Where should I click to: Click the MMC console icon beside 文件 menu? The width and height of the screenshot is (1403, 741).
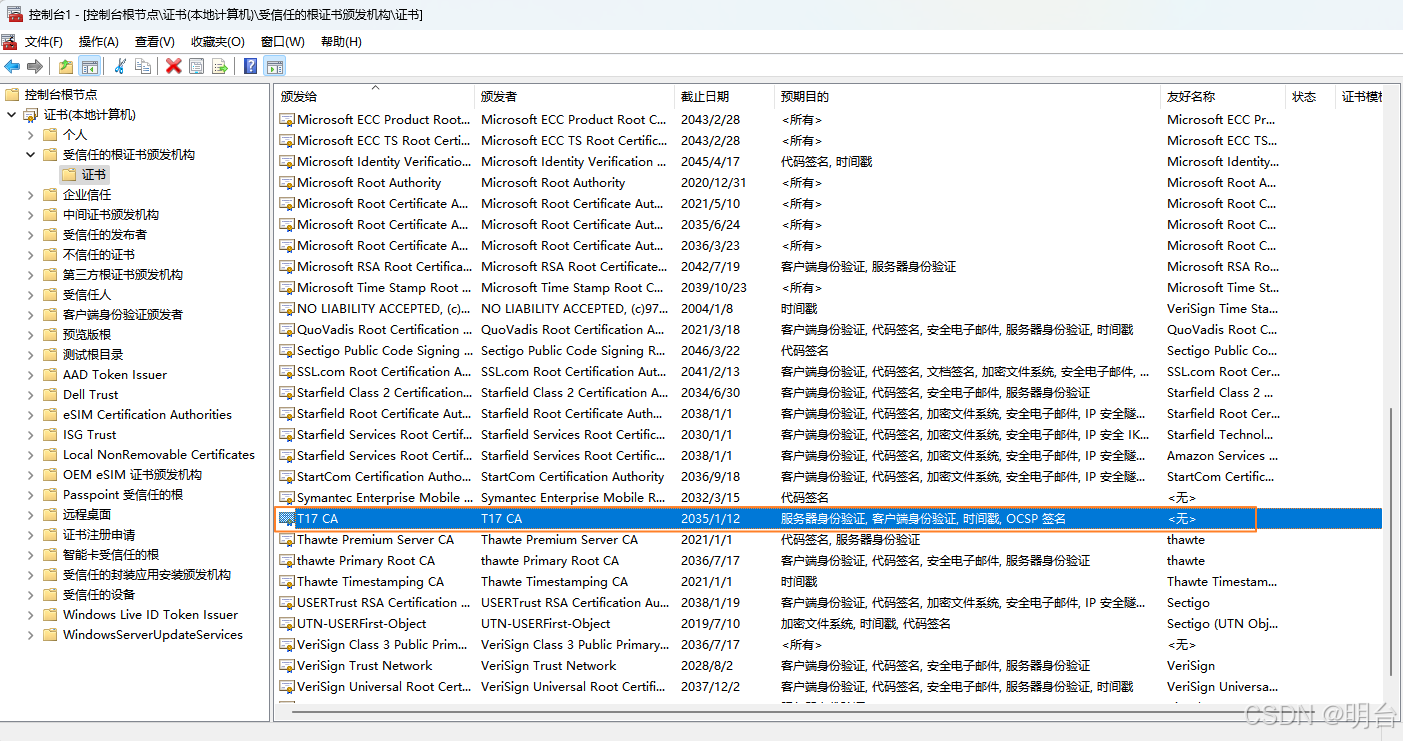10,41
